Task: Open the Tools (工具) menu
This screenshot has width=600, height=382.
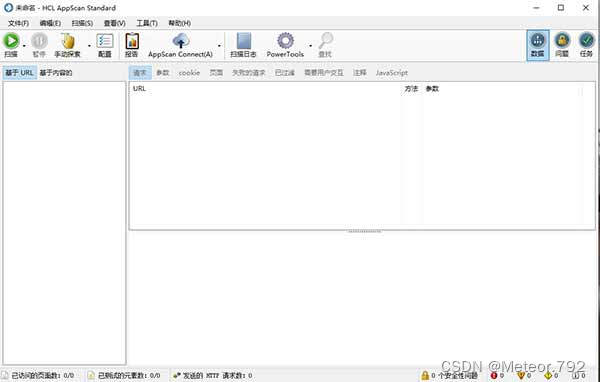Action: 147,23
